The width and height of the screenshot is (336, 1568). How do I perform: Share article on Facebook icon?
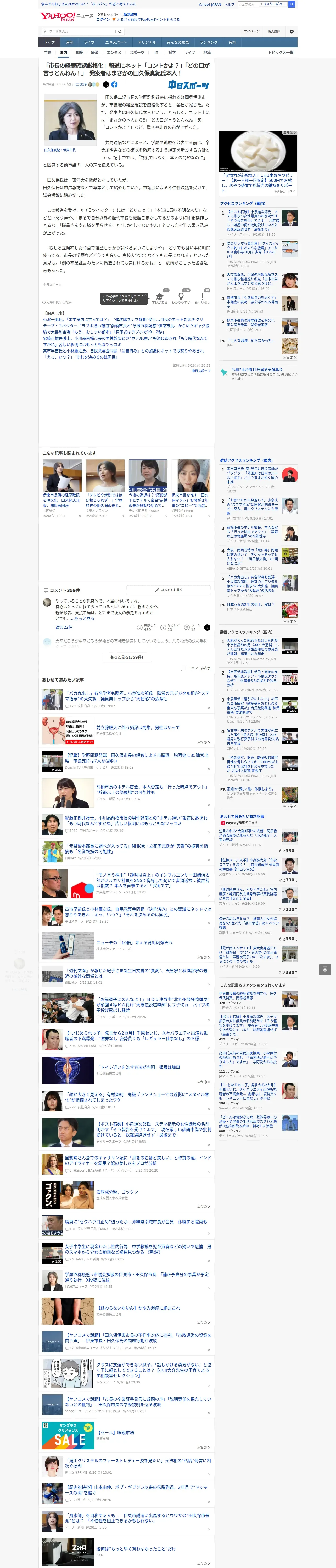click(114, 85)
